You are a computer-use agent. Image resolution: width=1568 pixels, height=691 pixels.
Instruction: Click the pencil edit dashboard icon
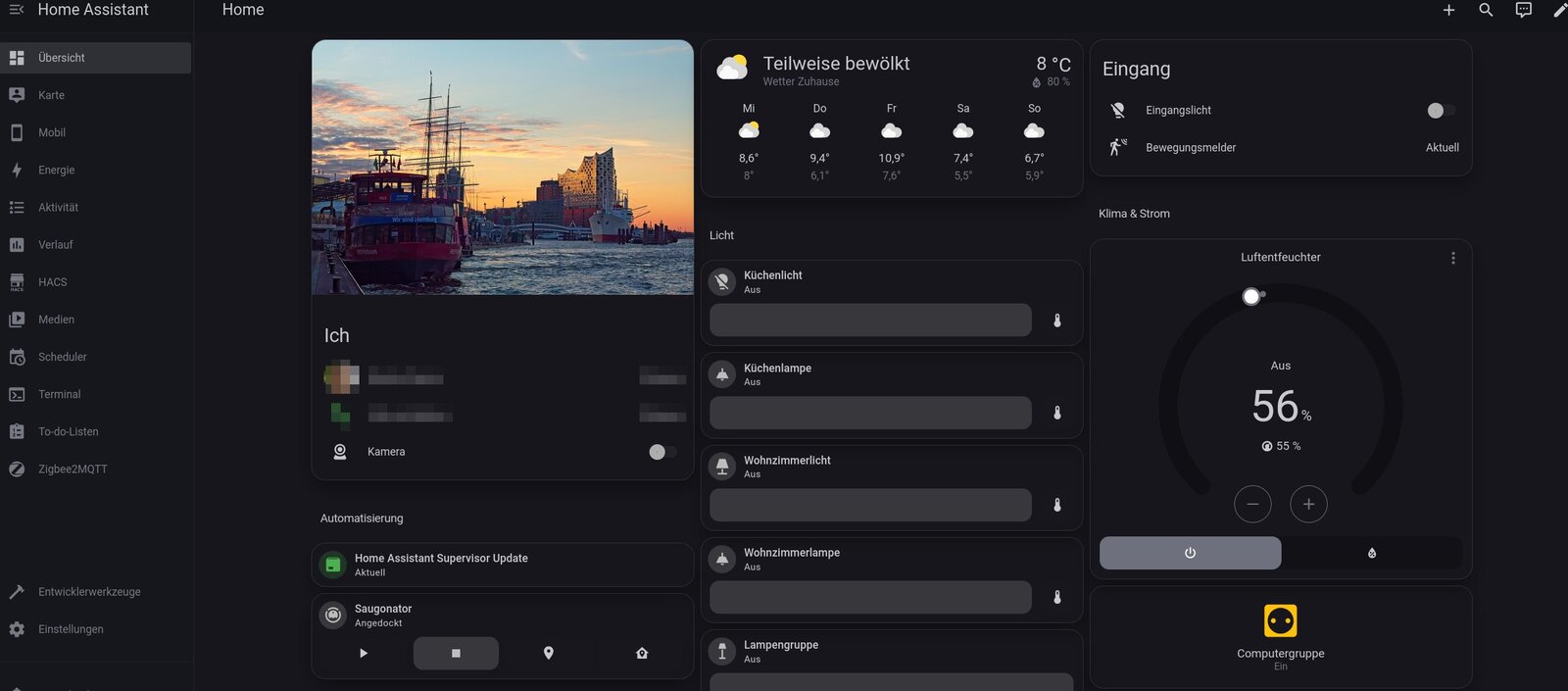point(1559,10)
